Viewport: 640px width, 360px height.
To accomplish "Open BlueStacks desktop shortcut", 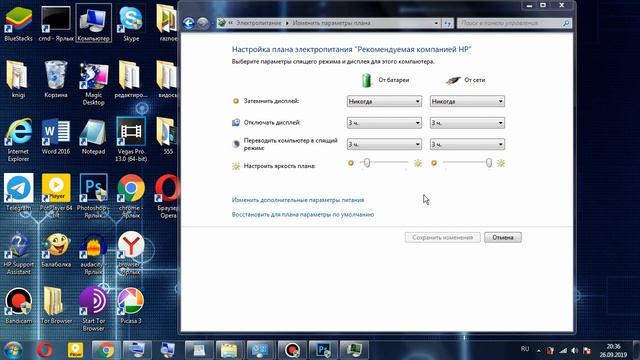I will click(x=18, y=23).
